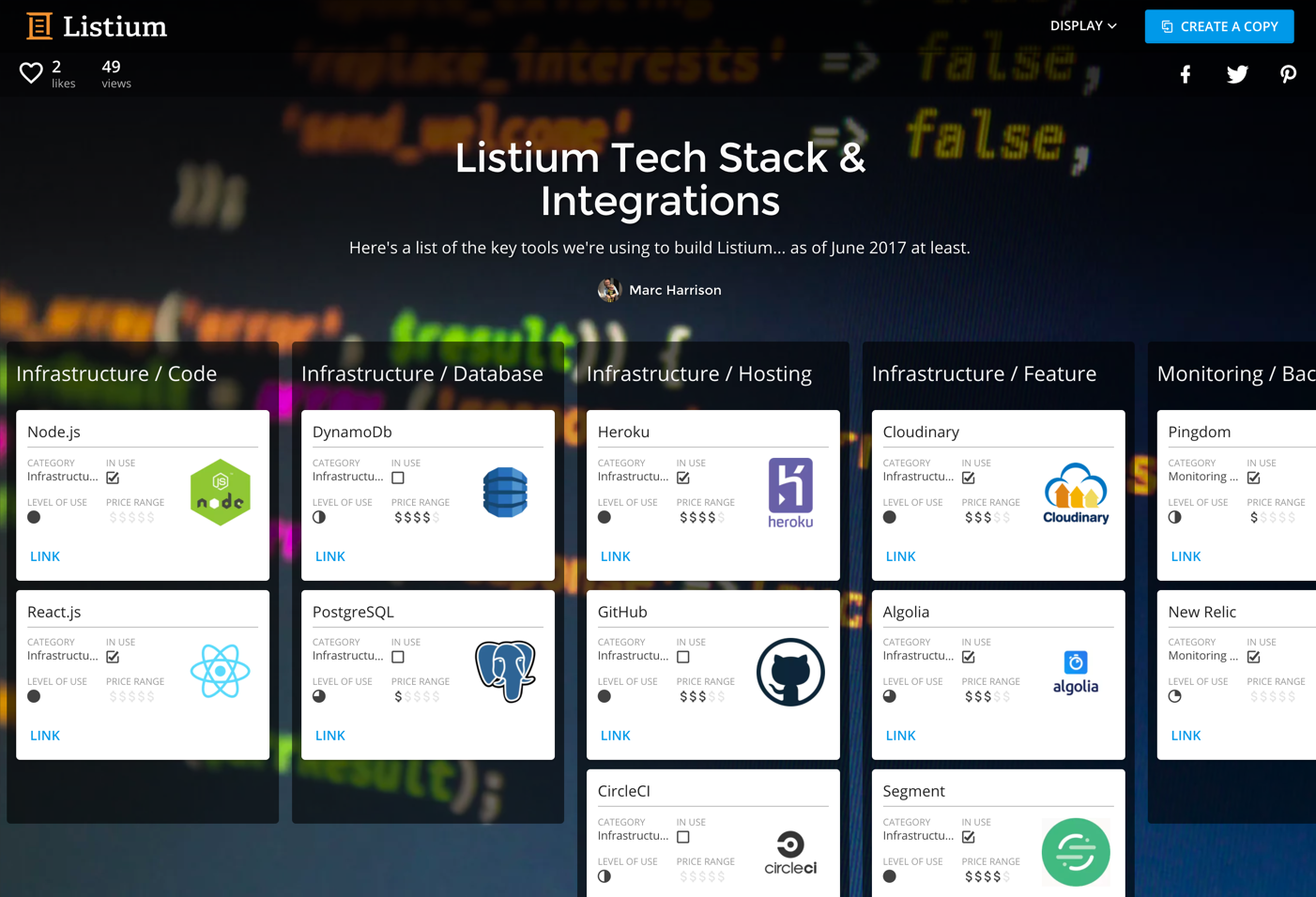Select Infrastructure / Hosting column heading
The width and height of the screenshot is (1316, 897).
(x=699, y=373)
